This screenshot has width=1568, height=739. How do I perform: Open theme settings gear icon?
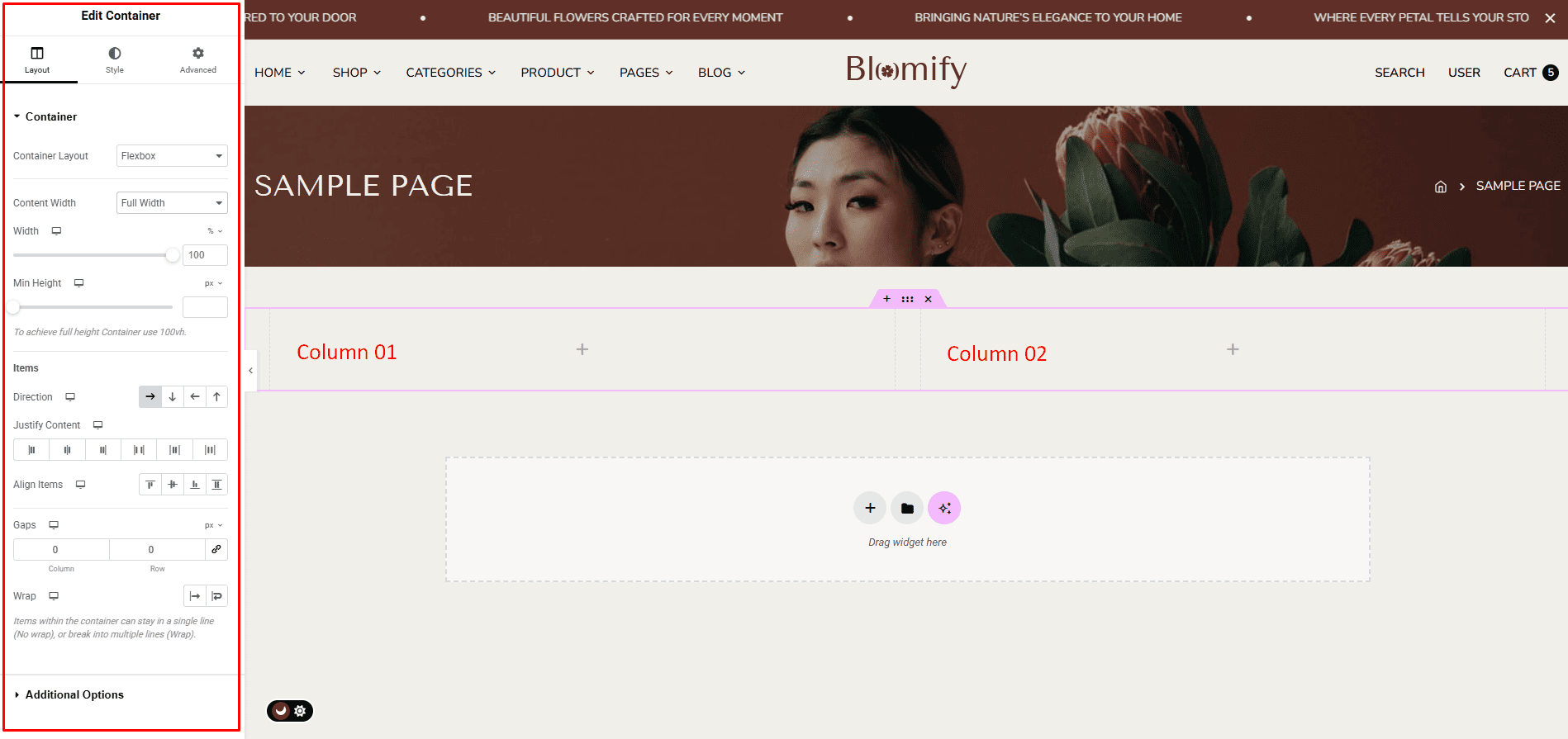pos(301,711)
